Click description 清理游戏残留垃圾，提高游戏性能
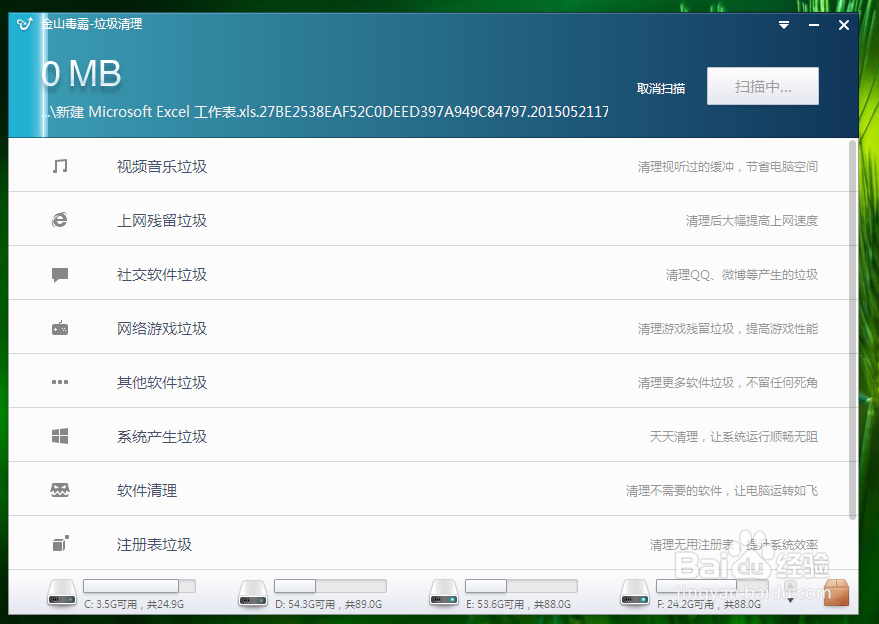 728,329
